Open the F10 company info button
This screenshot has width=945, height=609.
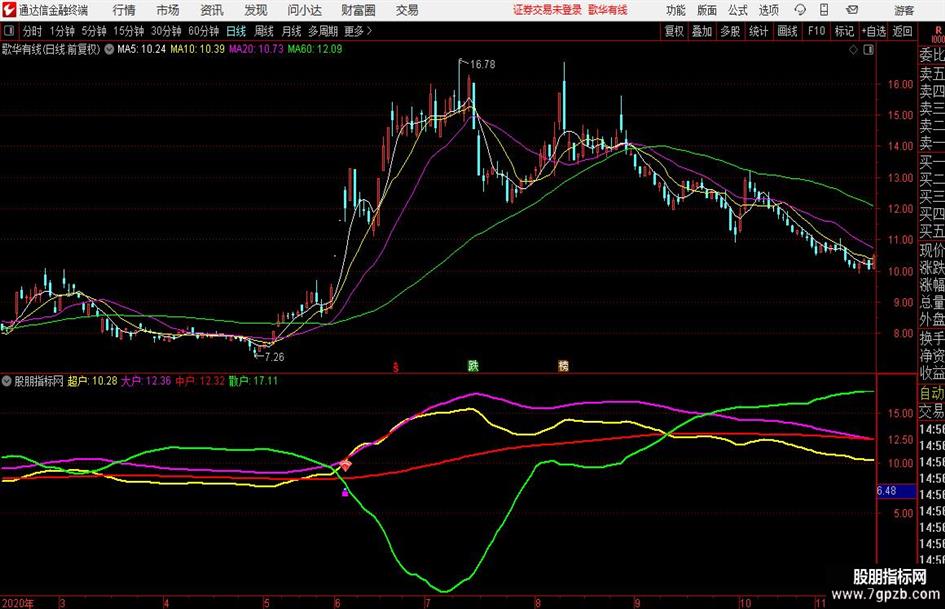(x=816, y=31)
